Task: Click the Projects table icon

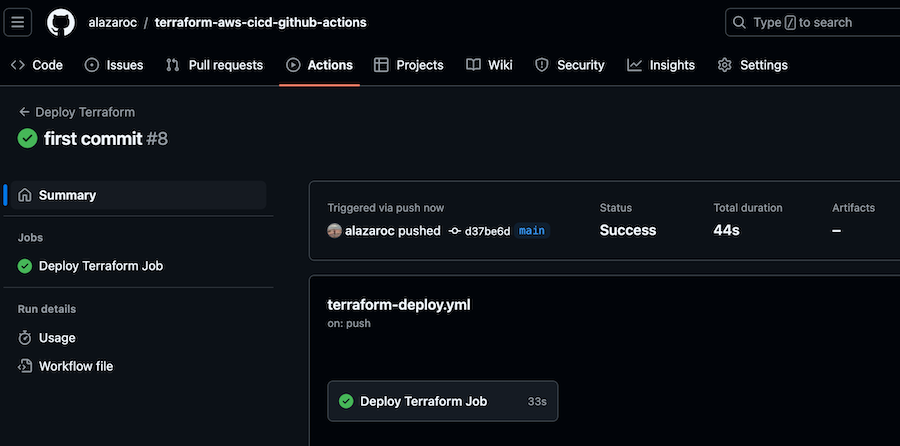Action: pyautogui.click(x=381, y=65)
